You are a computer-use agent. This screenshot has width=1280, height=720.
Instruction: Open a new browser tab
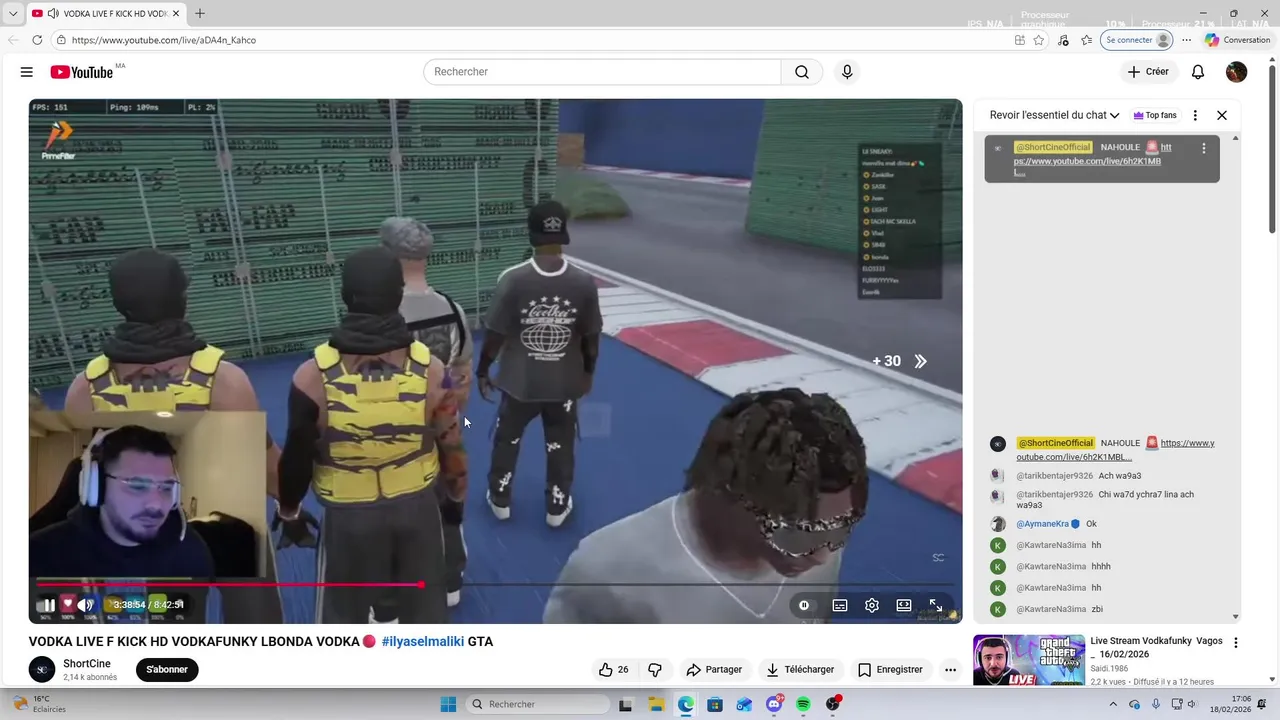point(200,13)
